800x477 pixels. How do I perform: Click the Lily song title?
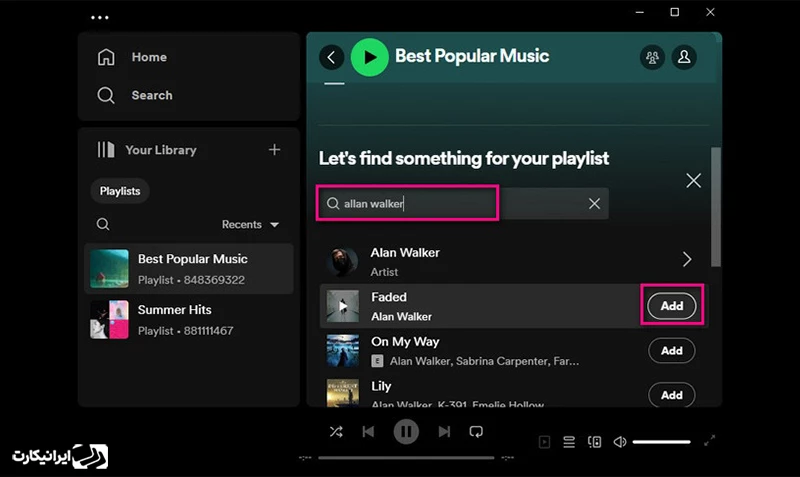pyautogui.click(x=381, y=386)
